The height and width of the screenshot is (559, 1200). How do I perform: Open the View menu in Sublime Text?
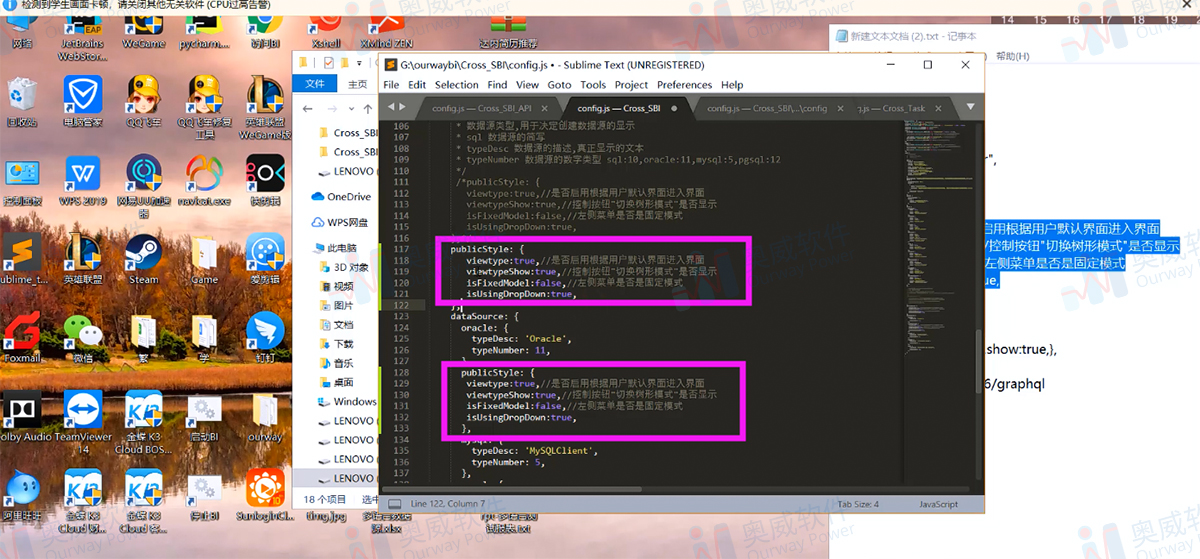point(527,85)
